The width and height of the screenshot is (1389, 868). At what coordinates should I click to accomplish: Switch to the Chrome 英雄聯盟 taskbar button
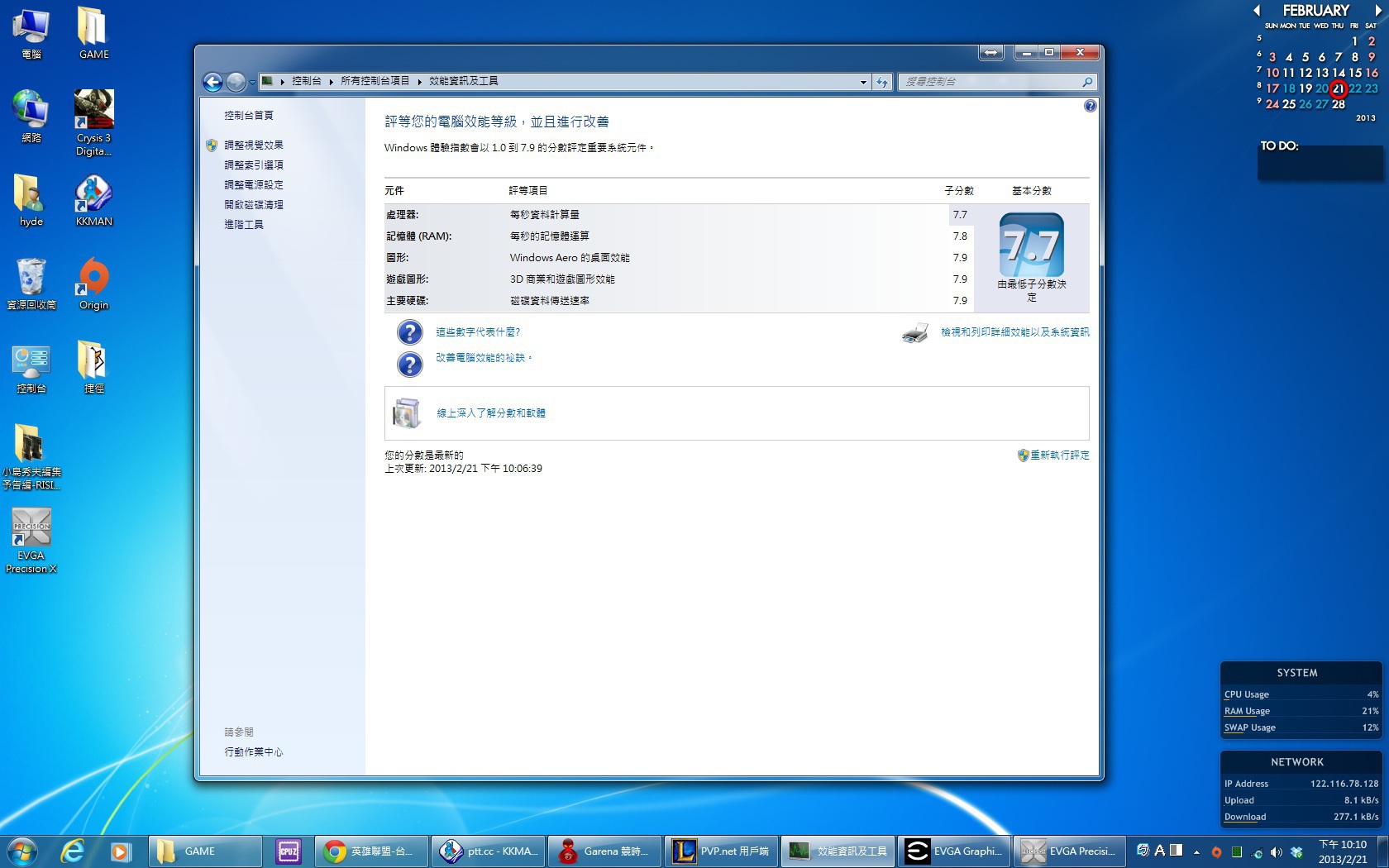click(372, 851)
